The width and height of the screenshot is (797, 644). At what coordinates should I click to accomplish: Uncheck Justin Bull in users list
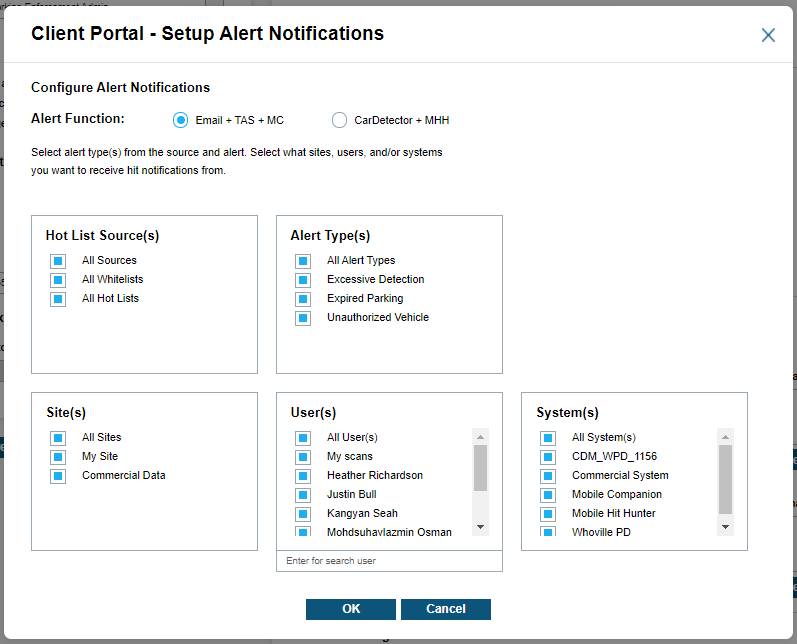(303, 495)
